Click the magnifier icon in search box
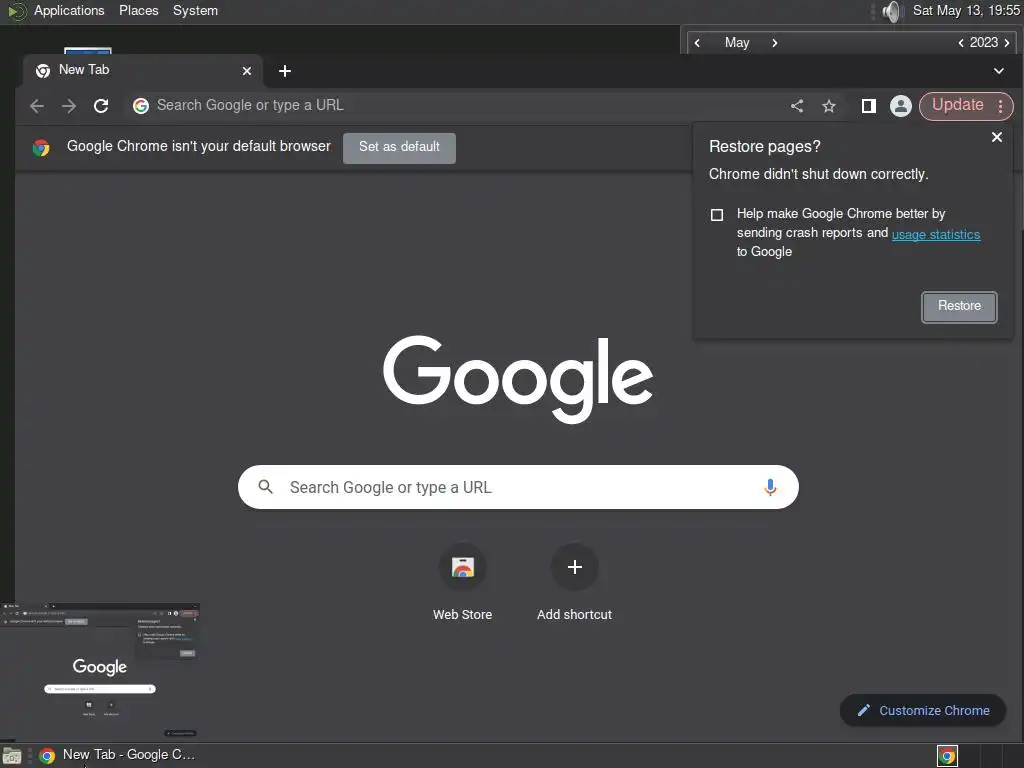 point(265,487)
